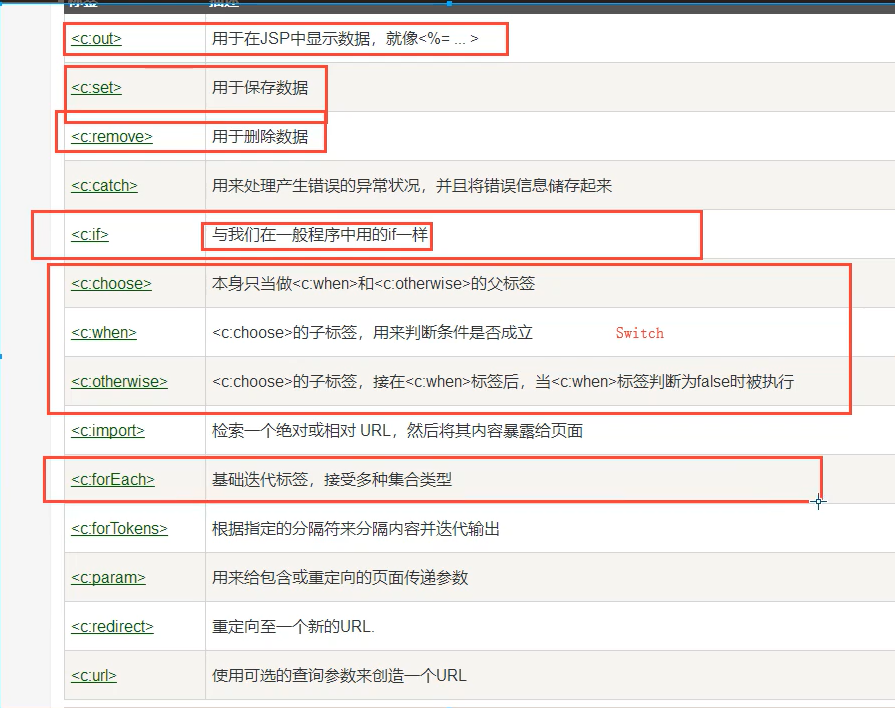Open the <c:choose> tag link
Image resolution: width=895 pixels, height=708 pixels.
111,284
